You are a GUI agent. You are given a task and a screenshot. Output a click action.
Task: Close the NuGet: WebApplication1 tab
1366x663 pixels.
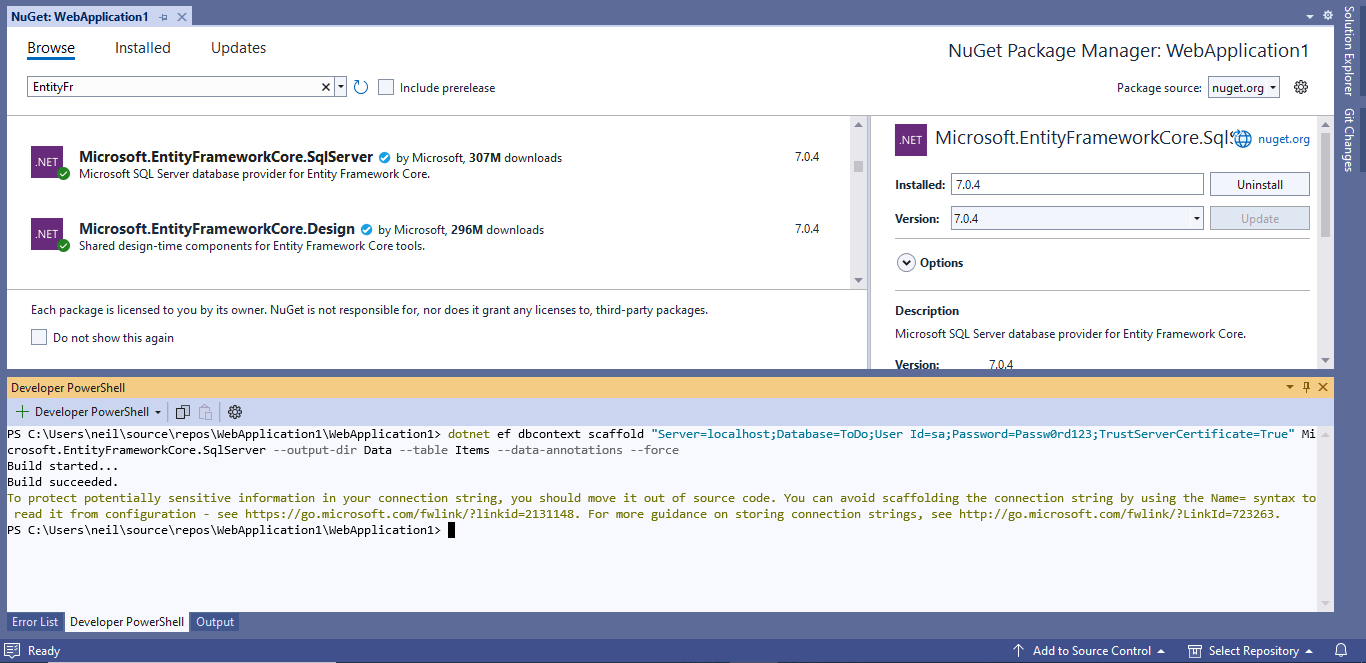click(182, 17)
